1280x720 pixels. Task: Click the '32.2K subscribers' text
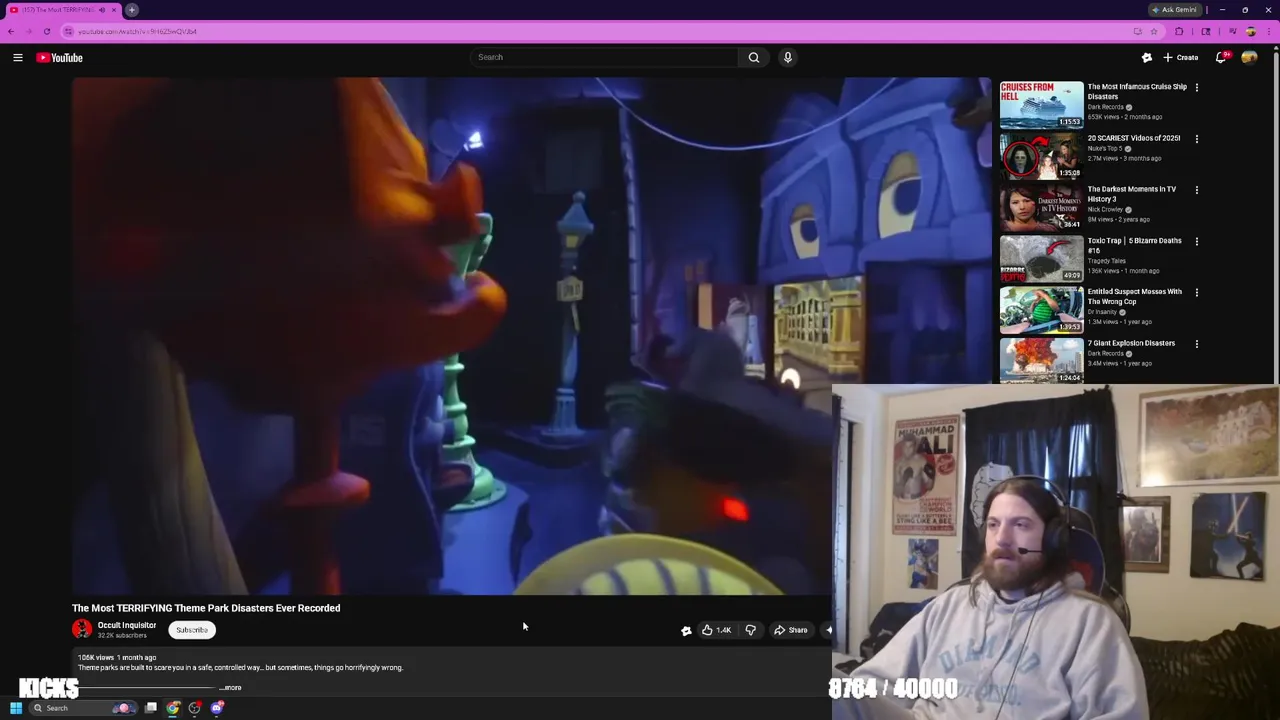(x=122, y=636)
